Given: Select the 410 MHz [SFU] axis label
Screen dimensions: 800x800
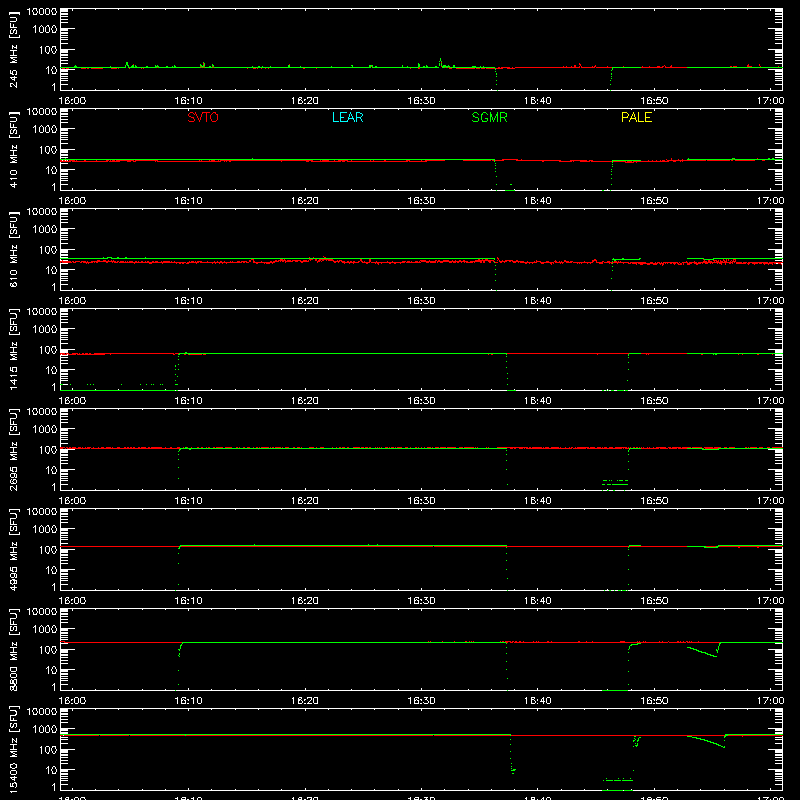Looking at the screenshot, I should point(13,149).
